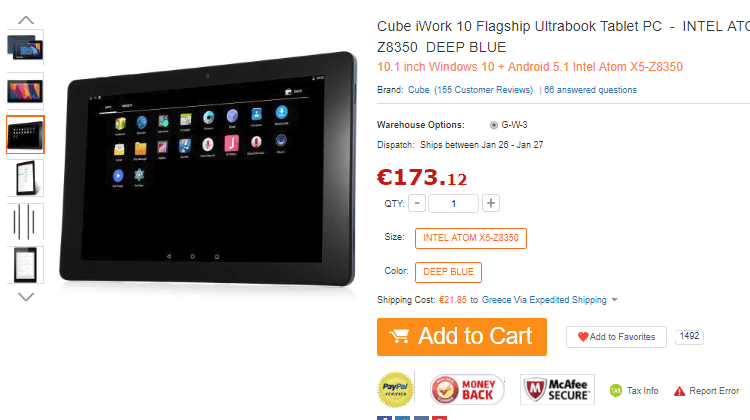Choose the DEEP BLUE color option
This screenshot has height=420, width=750.
pyautogui.click(x=448, y=272)
